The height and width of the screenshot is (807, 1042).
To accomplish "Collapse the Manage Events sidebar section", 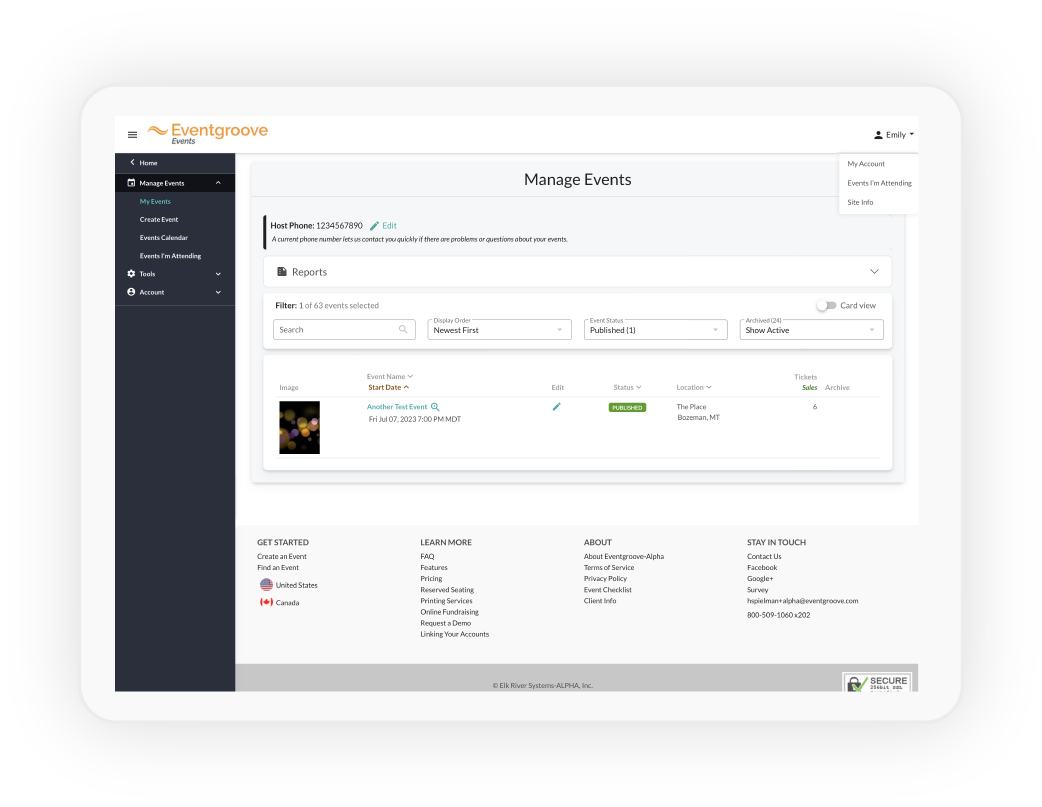I will tap(218, 183).
